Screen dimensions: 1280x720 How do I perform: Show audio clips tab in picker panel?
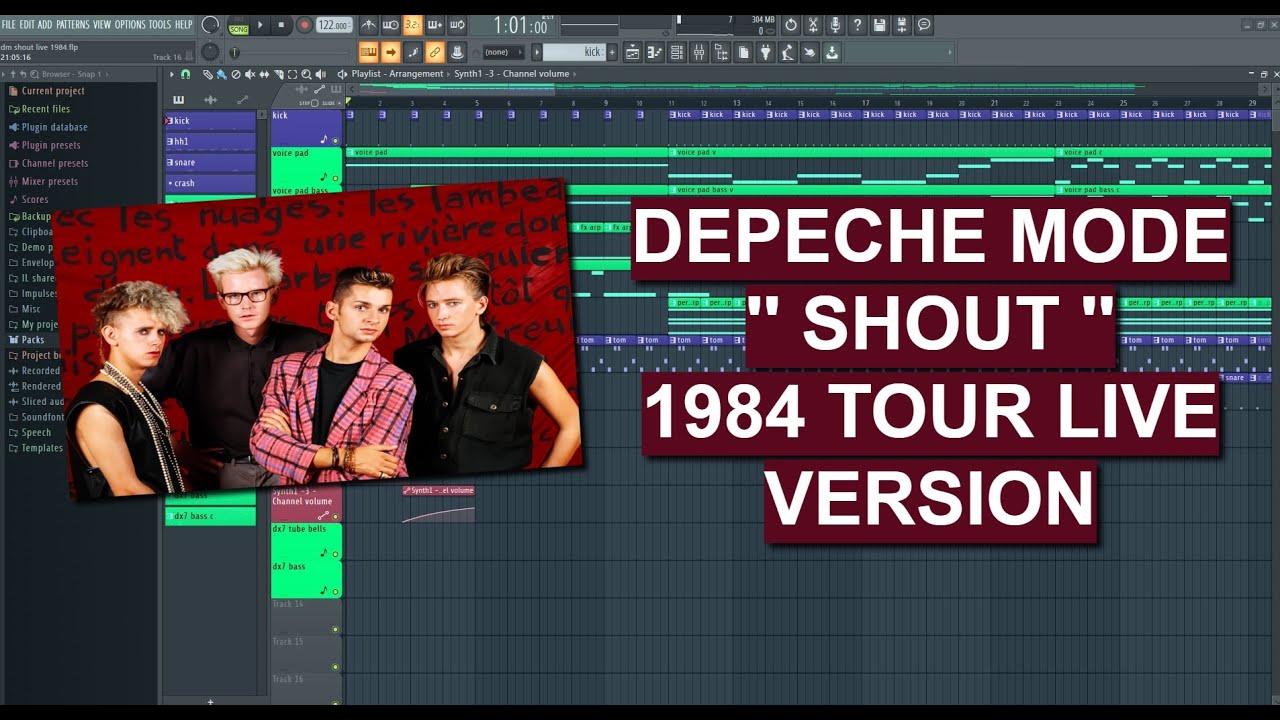[210, 99]
